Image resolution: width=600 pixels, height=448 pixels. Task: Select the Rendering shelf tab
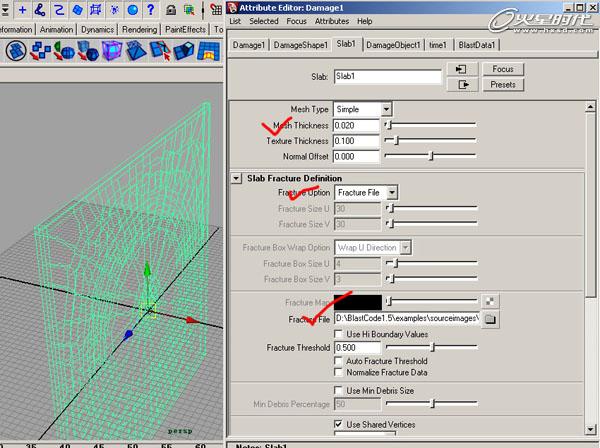pyautogui.click(x=139, y=29)
